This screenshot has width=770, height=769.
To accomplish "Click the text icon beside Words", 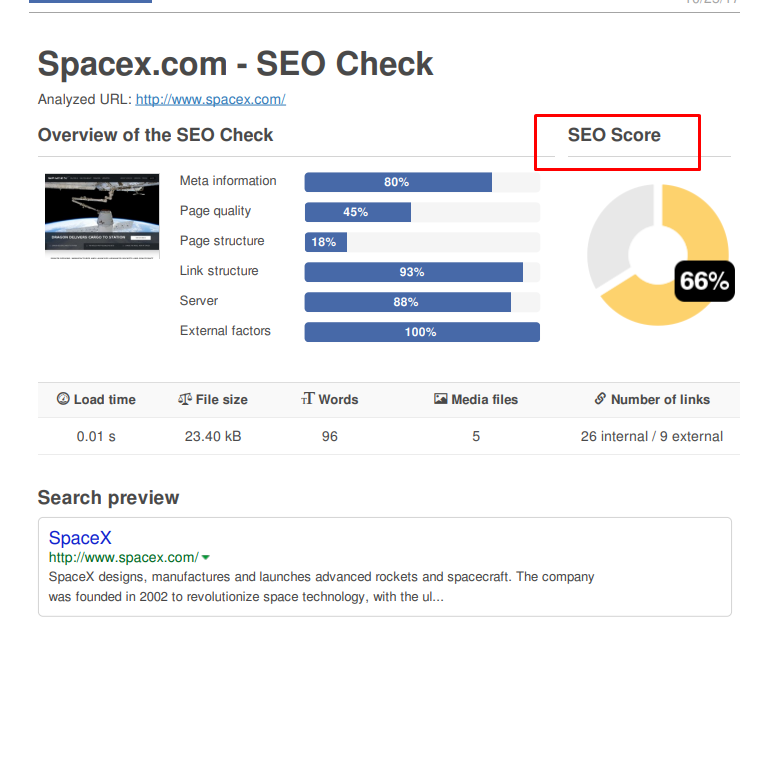I will [308, 399].
